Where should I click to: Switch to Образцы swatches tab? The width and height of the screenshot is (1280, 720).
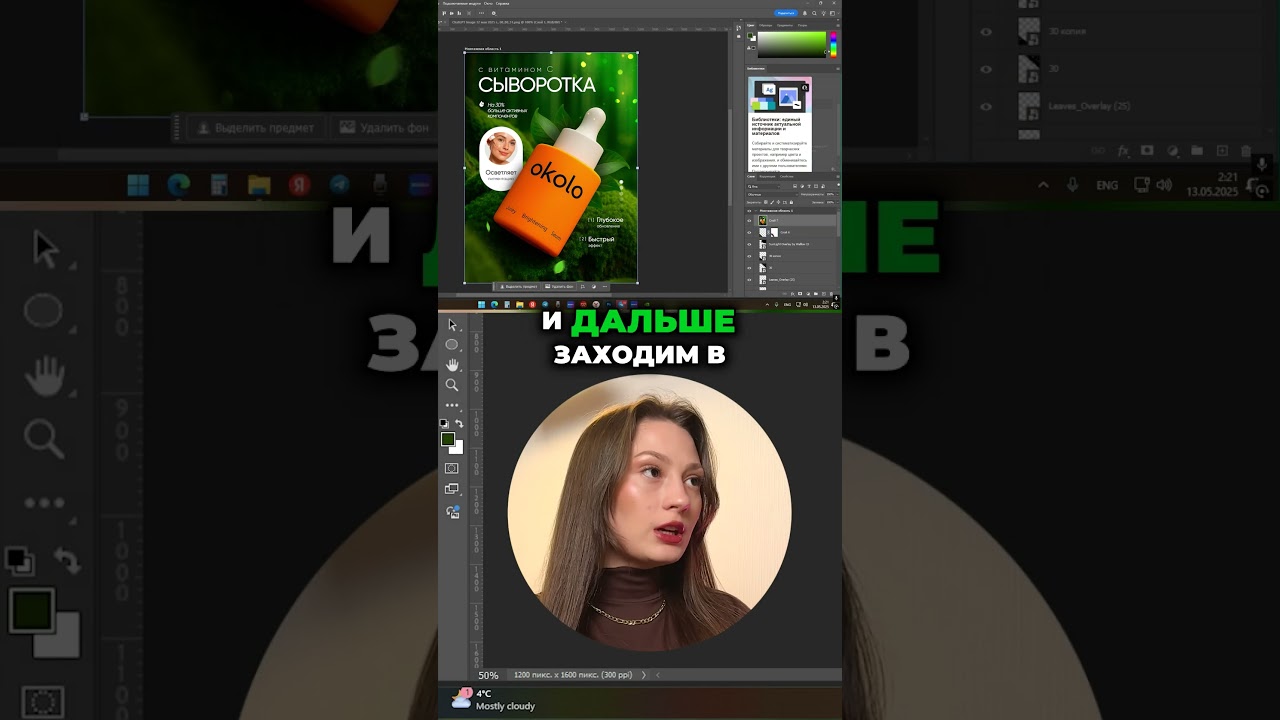[766, 25]
